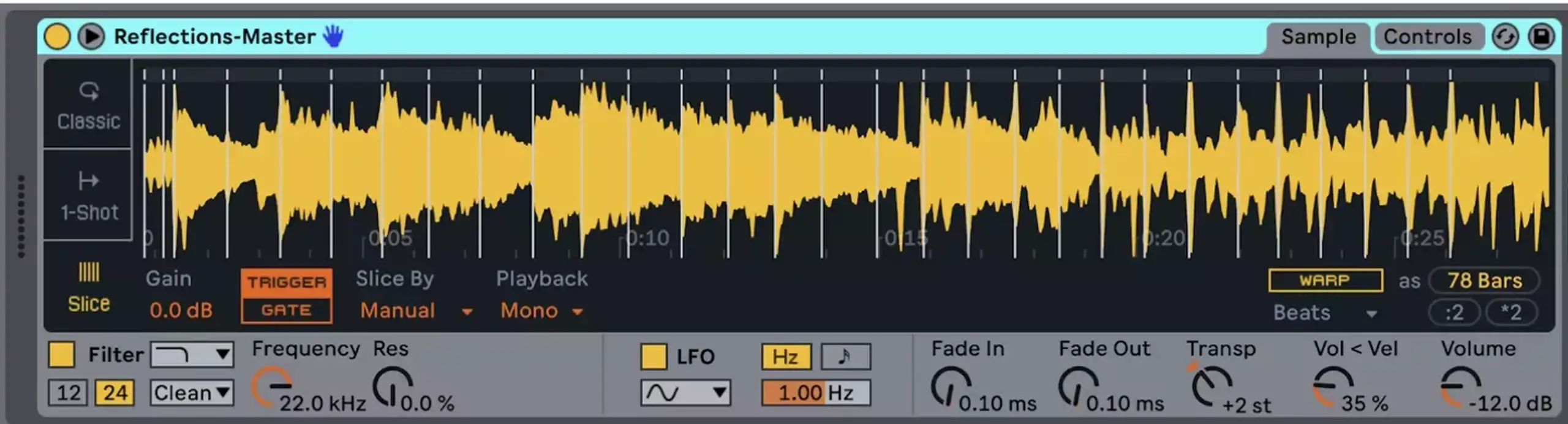Select the Gate trigger mode
The width and height of the screenshot is (1568, 424).
(x=286, y=310)
